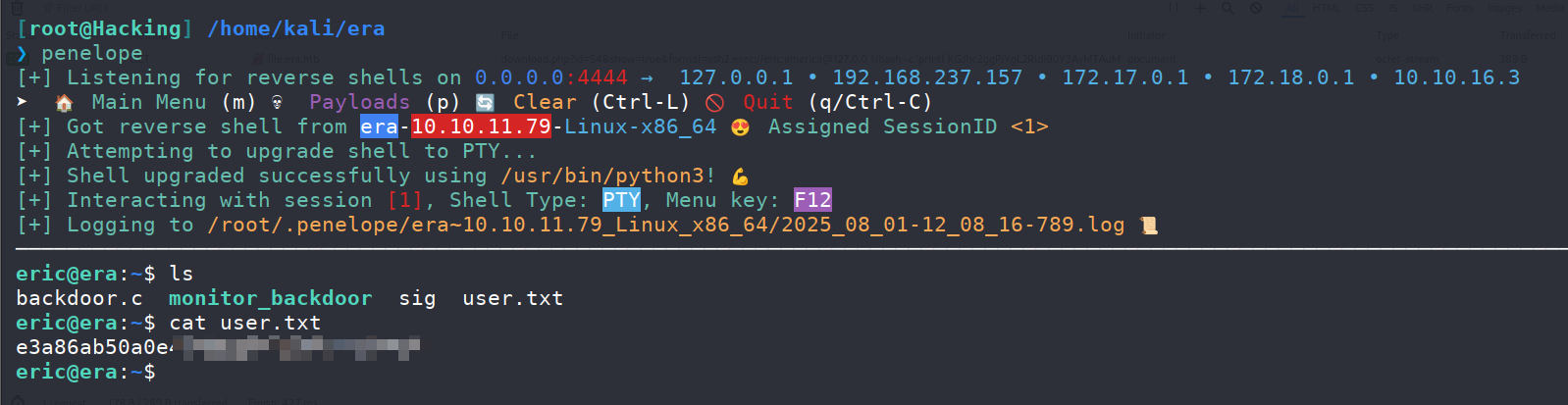Click the 192.168.237.157 listening address
This screenshot has width=1568, height=405.
(x=927, y=77)
